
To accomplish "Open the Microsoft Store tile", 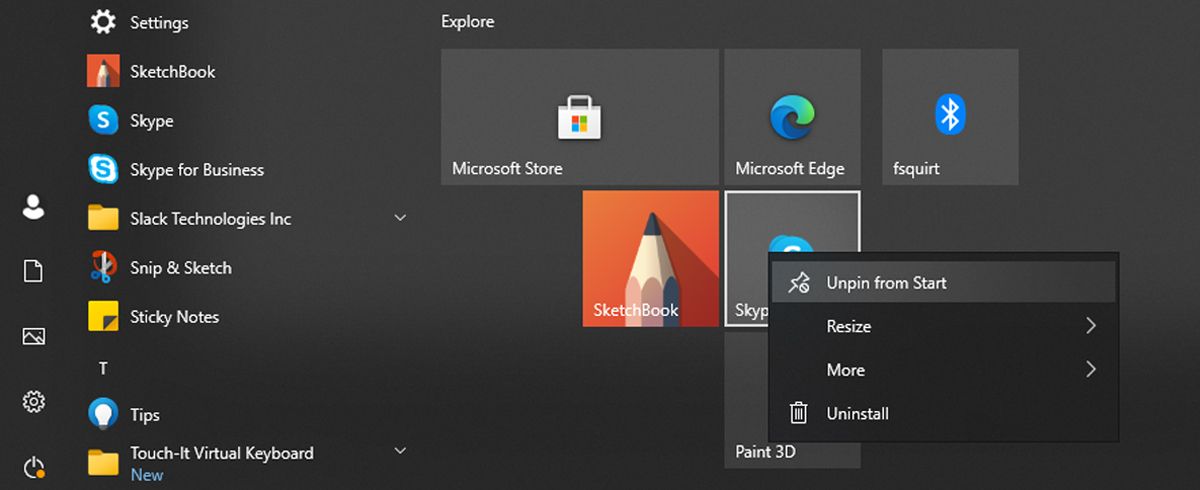I will (580, 117).
